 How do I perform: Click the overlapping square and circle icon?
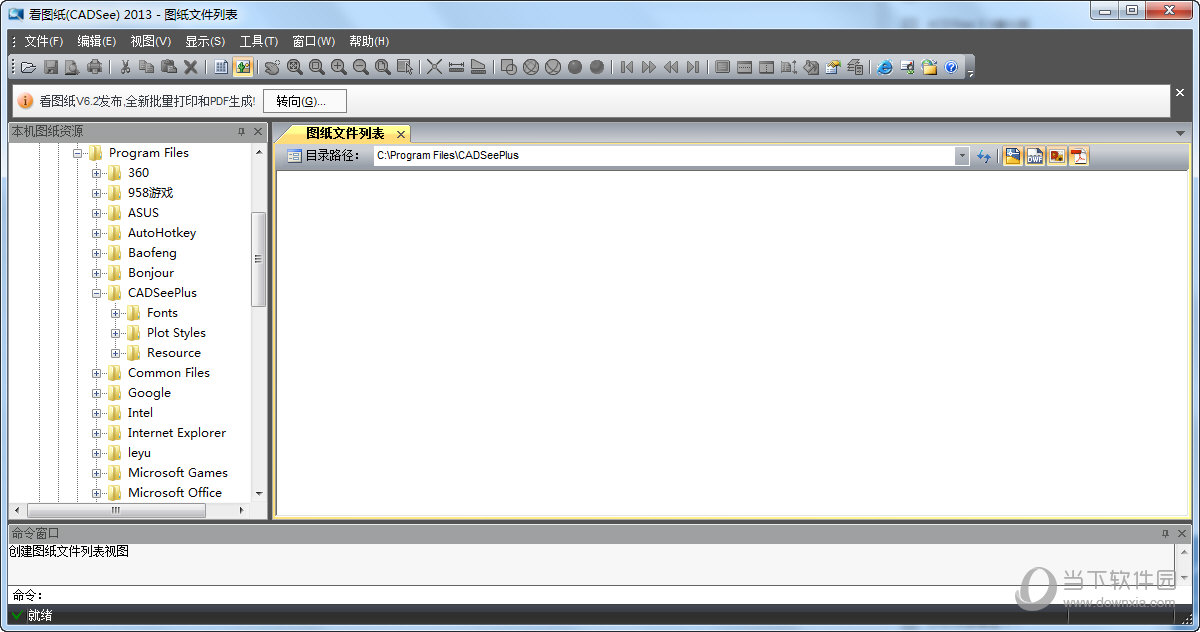(509, 67)
